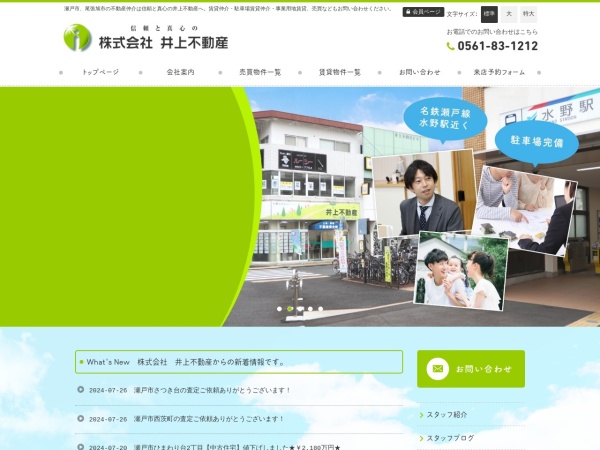This screenshot has width=600, height=450.
Task: Click the green phone icon beside 0561-83-1212
Action: 450,46
